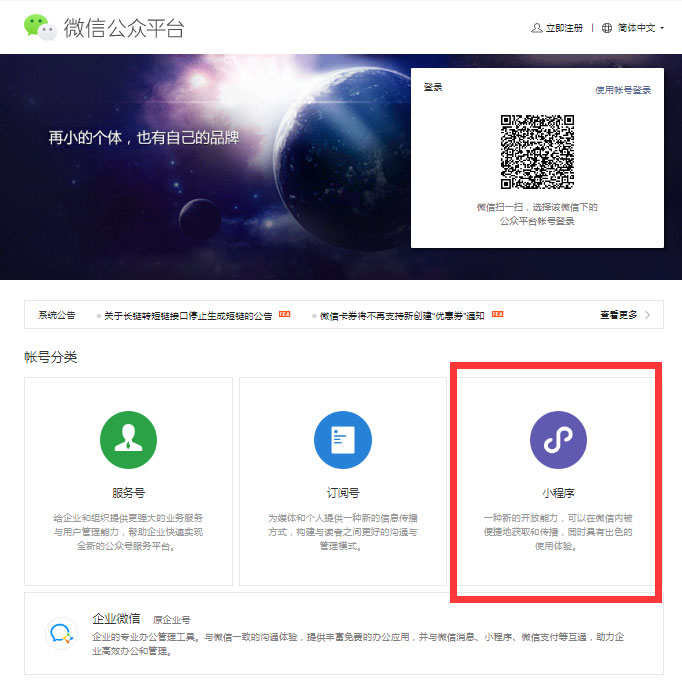Open the 订阅号 card title
This screenshot has height=699, width=682.
coord(343,493)
